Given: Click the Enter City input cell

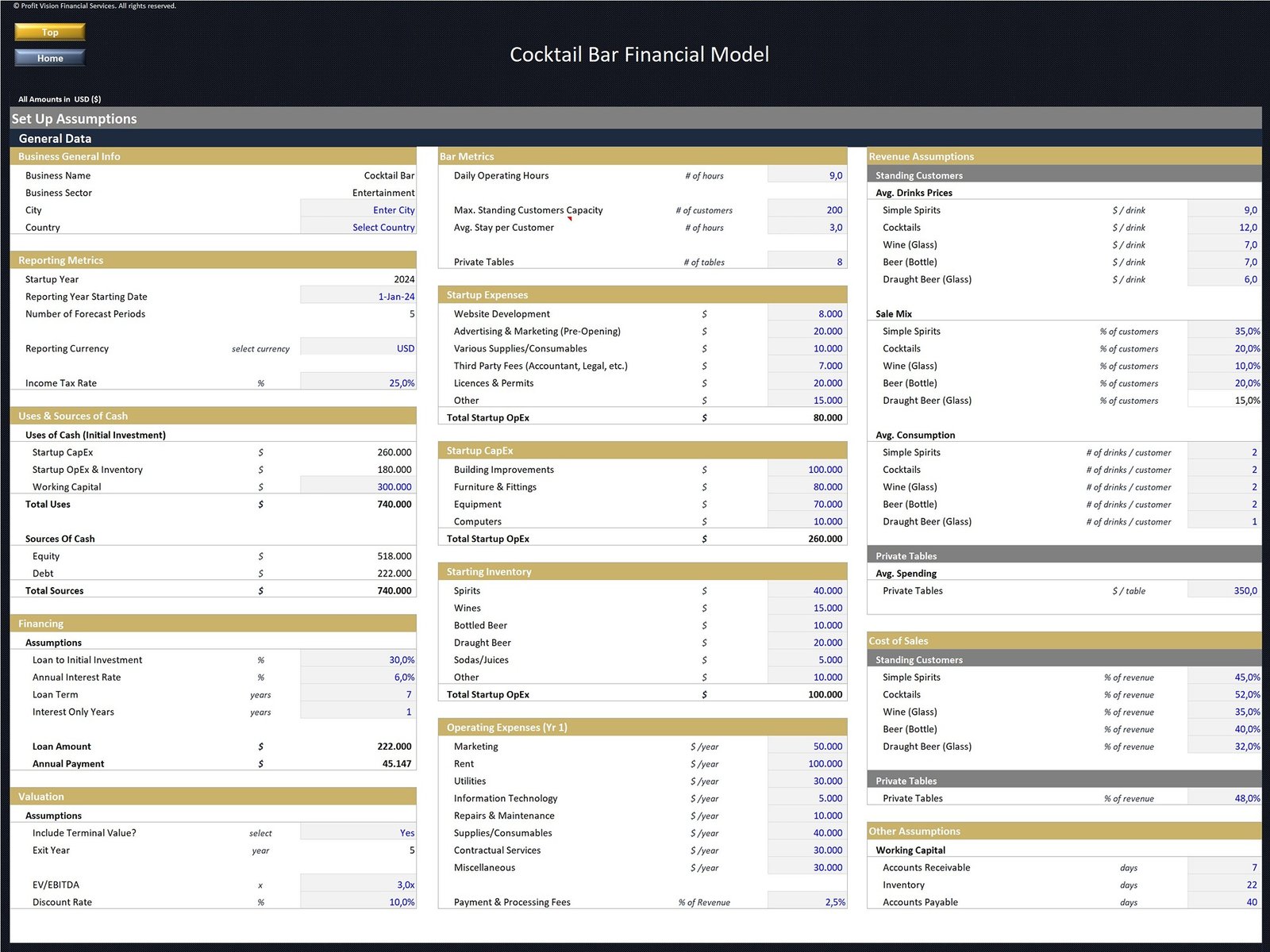Looking at the screenshot, I should 358,210.
